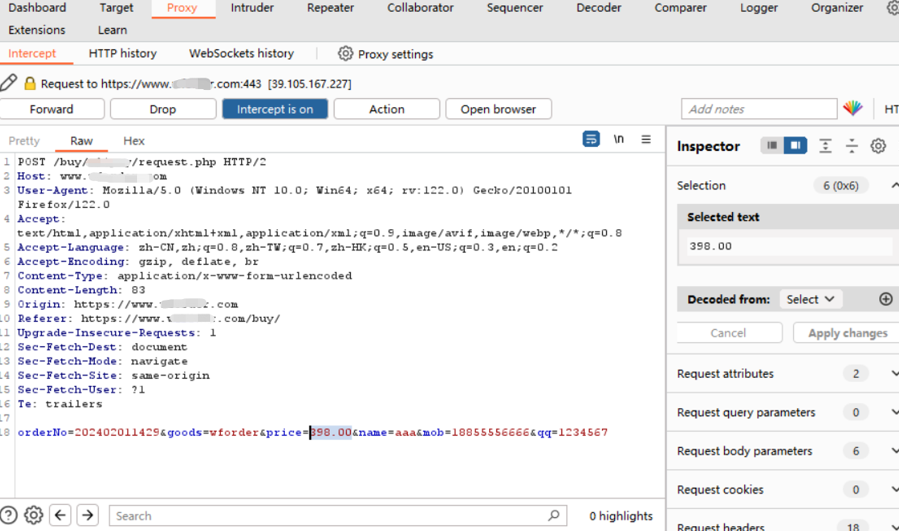899x531 pixels.
Task: Click the mob value 18855556666
Action: pyautogui.click(x=491, y=432)
